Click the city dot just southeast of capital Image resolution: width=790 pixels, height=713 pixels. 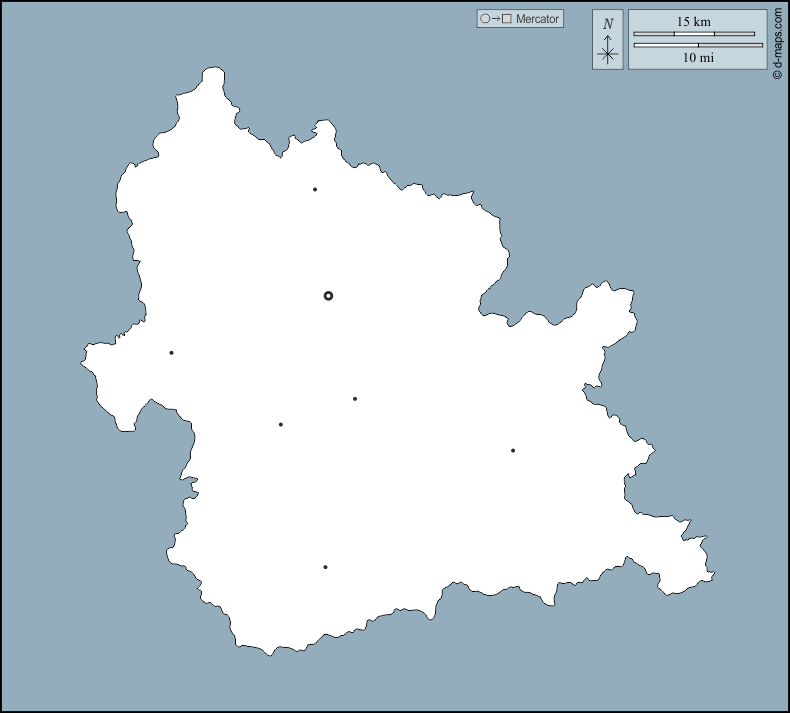[x=355, y=399]
